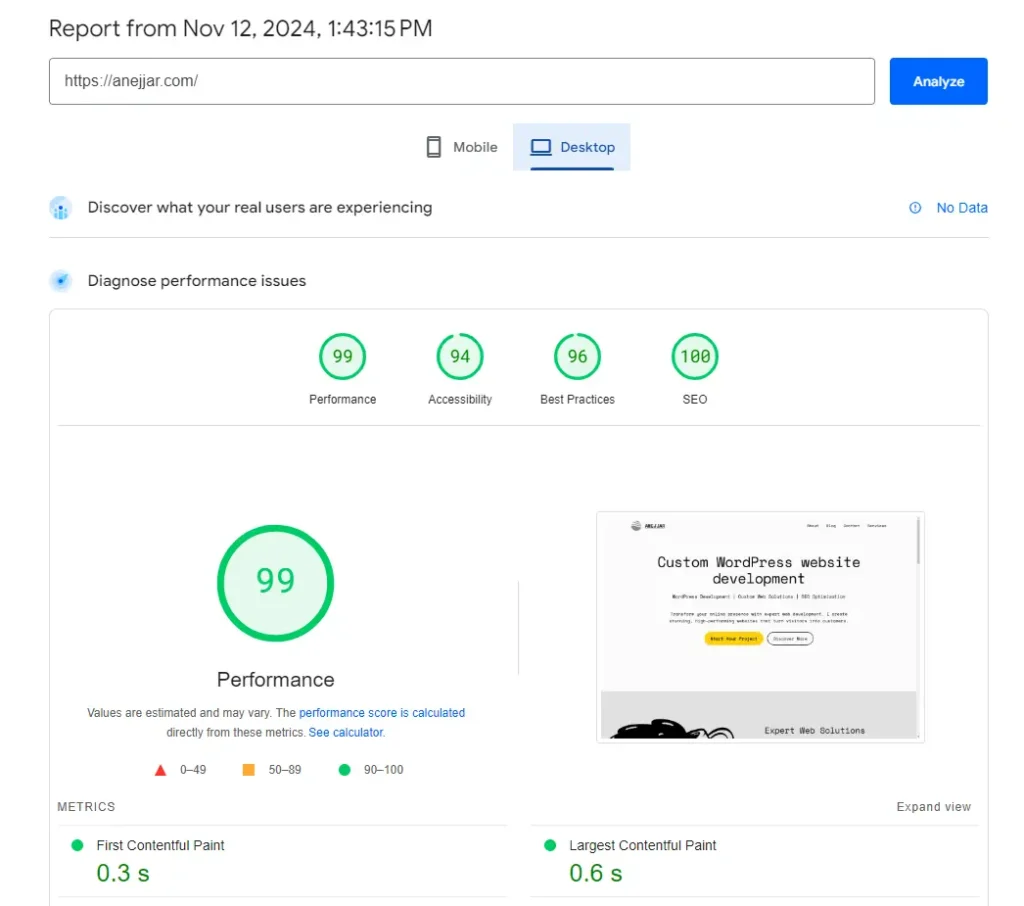Click the report date heading text
This screenshot has height=906, width=1024.
click(x=240, y=29)
